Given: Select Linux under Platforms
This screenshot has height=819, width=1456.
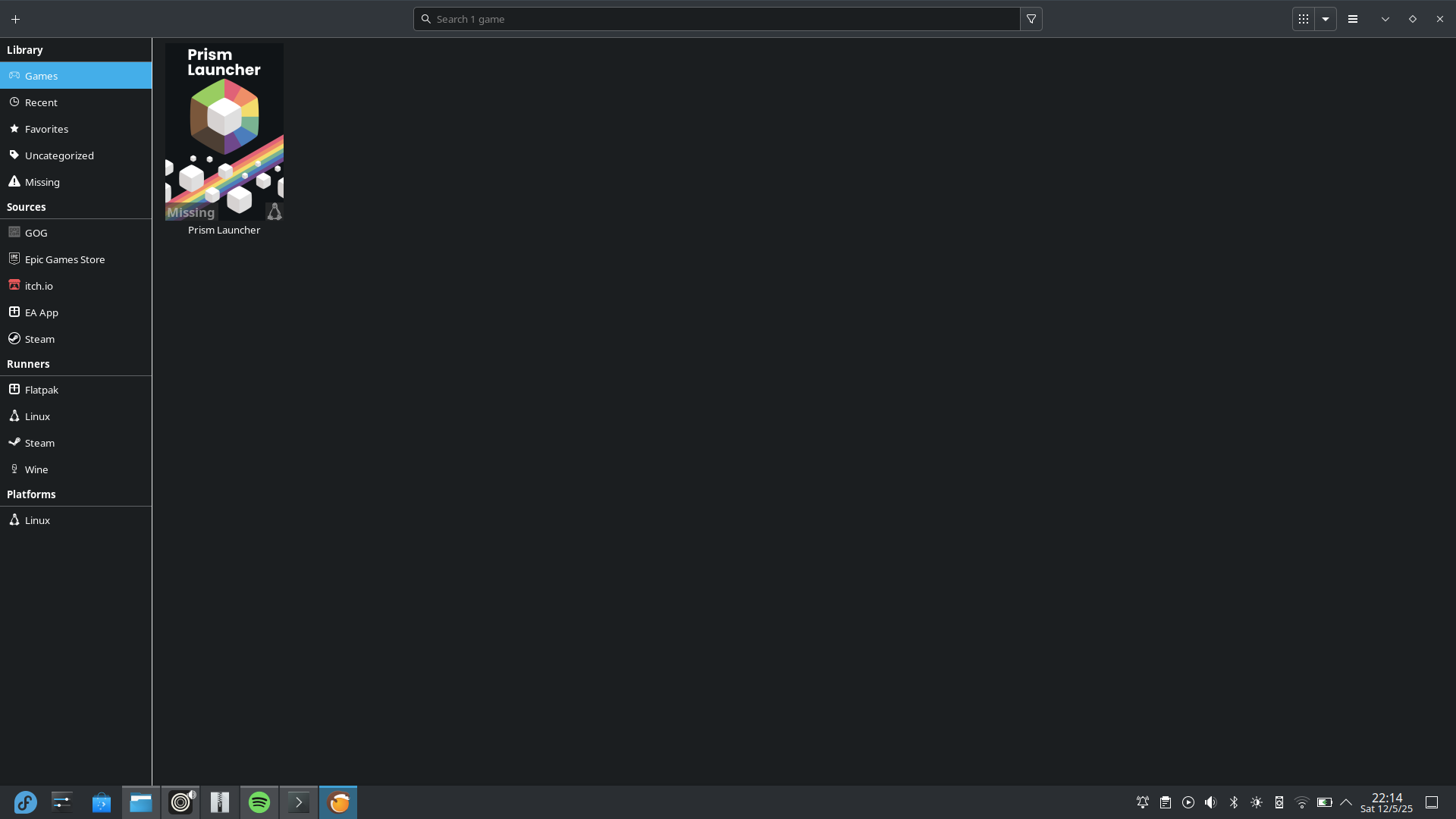Looking at the screenshot, I should [76, 520].
